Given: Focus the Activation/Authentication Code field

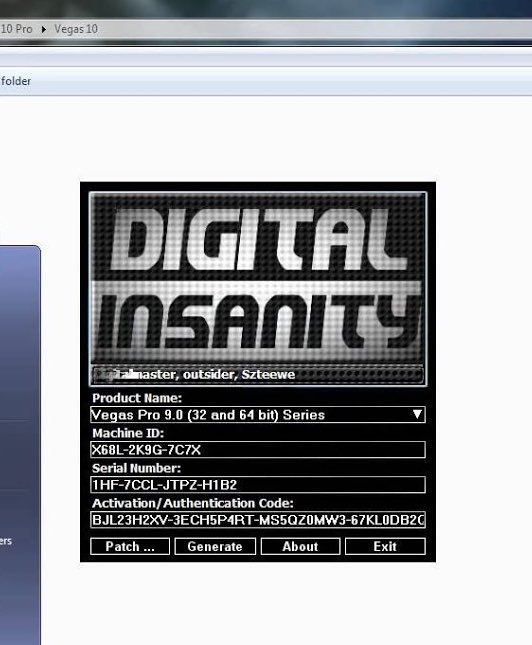Looking at the screenshot, I should (258, 520).
